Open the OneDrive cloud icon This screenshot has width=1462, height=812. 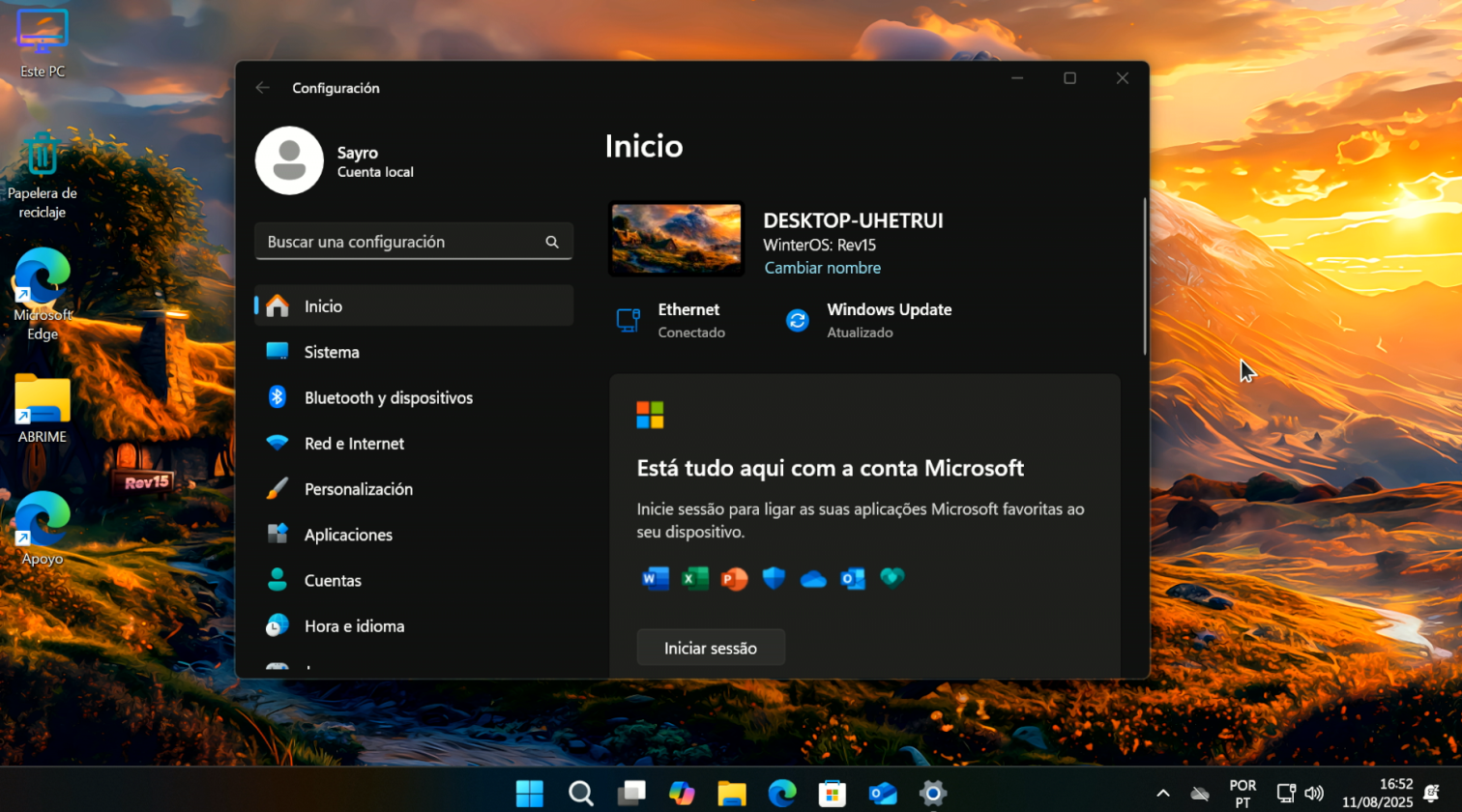pyautogui.click(x=812, y=578)
